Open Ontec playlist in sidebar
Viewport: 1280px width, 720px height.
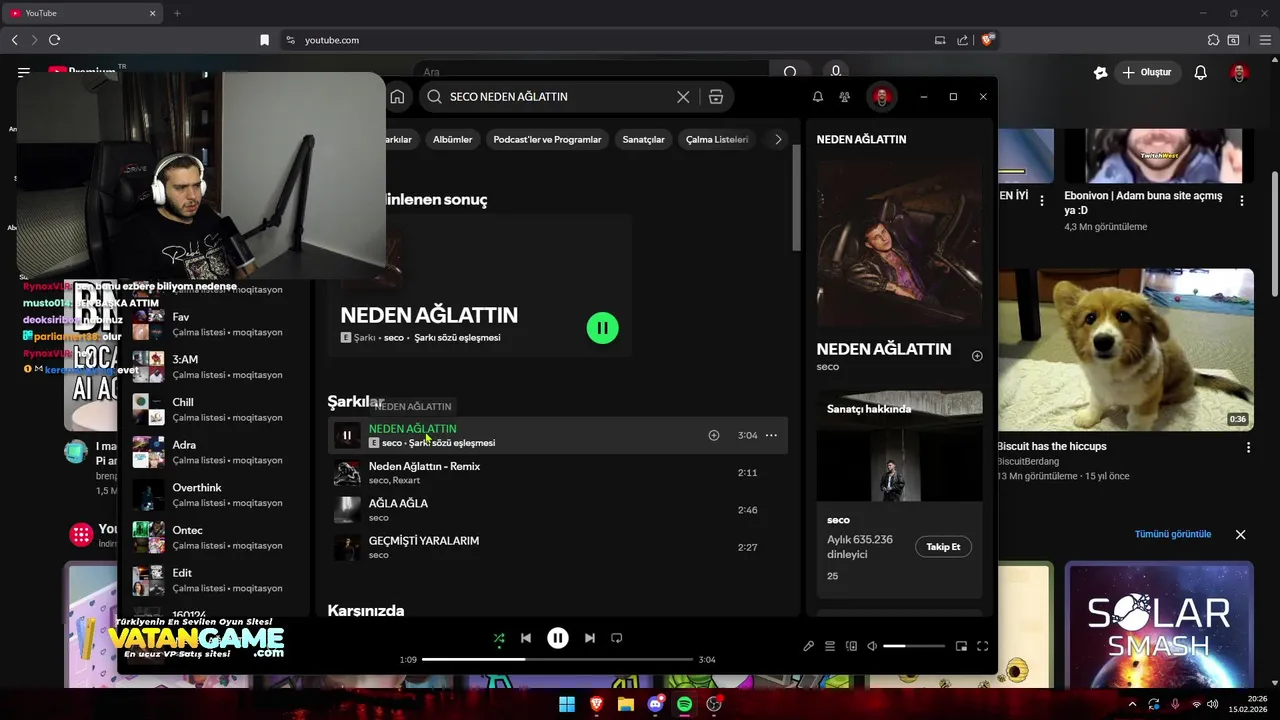(x=215, y=537)
